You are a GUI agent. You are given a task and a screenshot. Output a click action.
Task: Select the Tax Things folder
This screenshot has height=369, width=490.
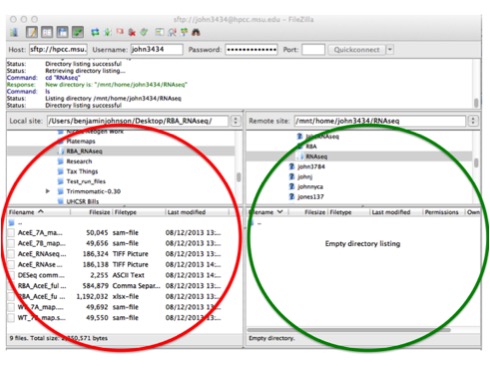click(x=82, y=171)
